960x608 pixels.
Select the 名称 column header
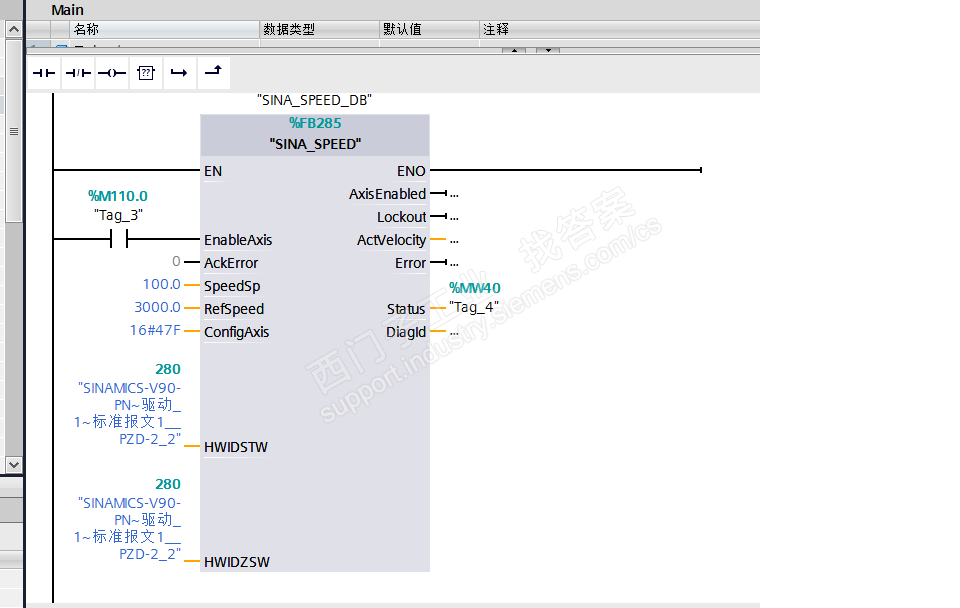tap(165, 29)
